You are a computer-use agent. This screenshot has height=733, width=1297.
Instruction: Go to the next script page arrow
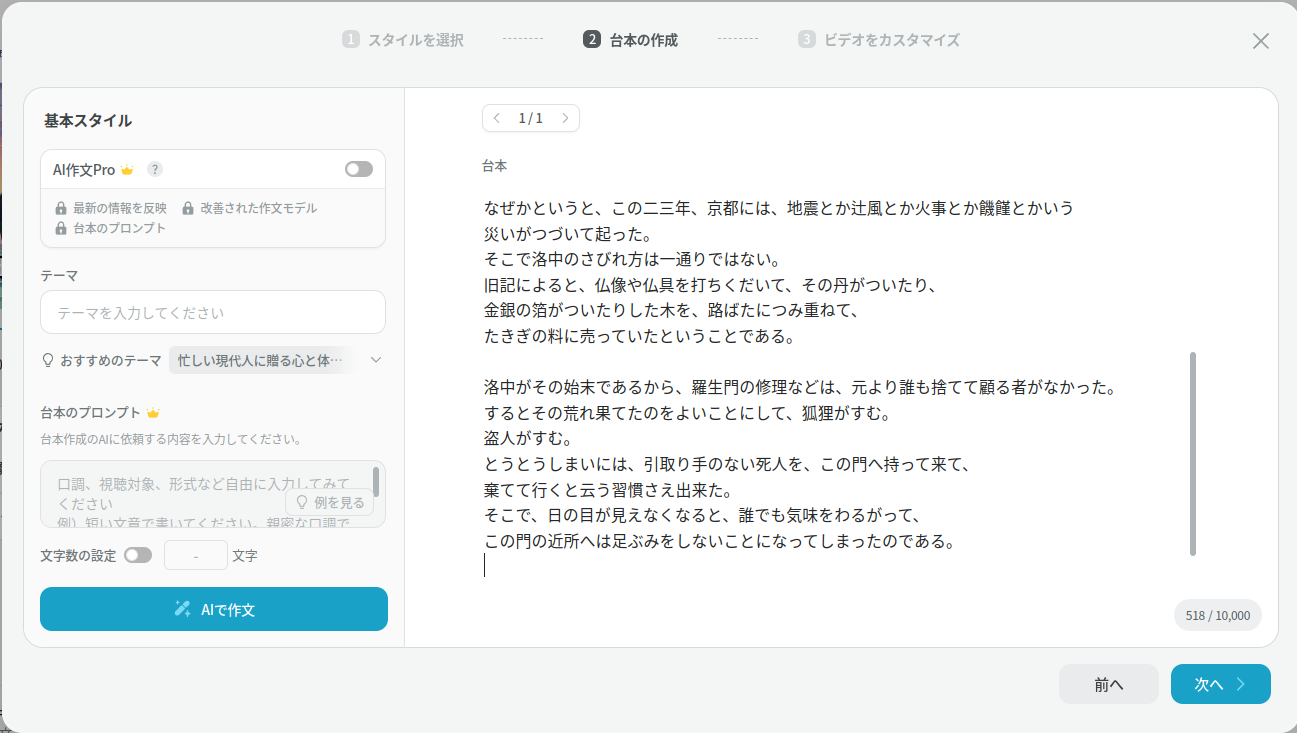coord(565,118)
